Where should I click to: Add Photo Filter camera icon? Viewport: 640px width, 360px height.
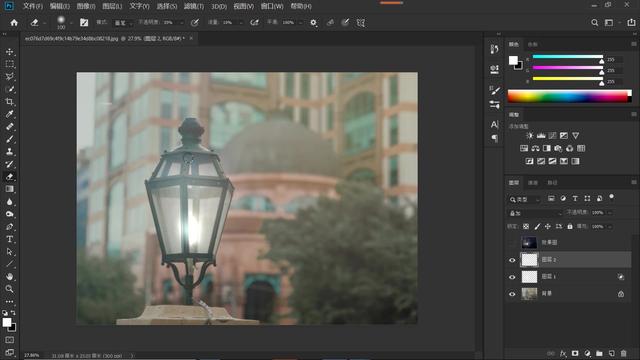coord(558,148)
